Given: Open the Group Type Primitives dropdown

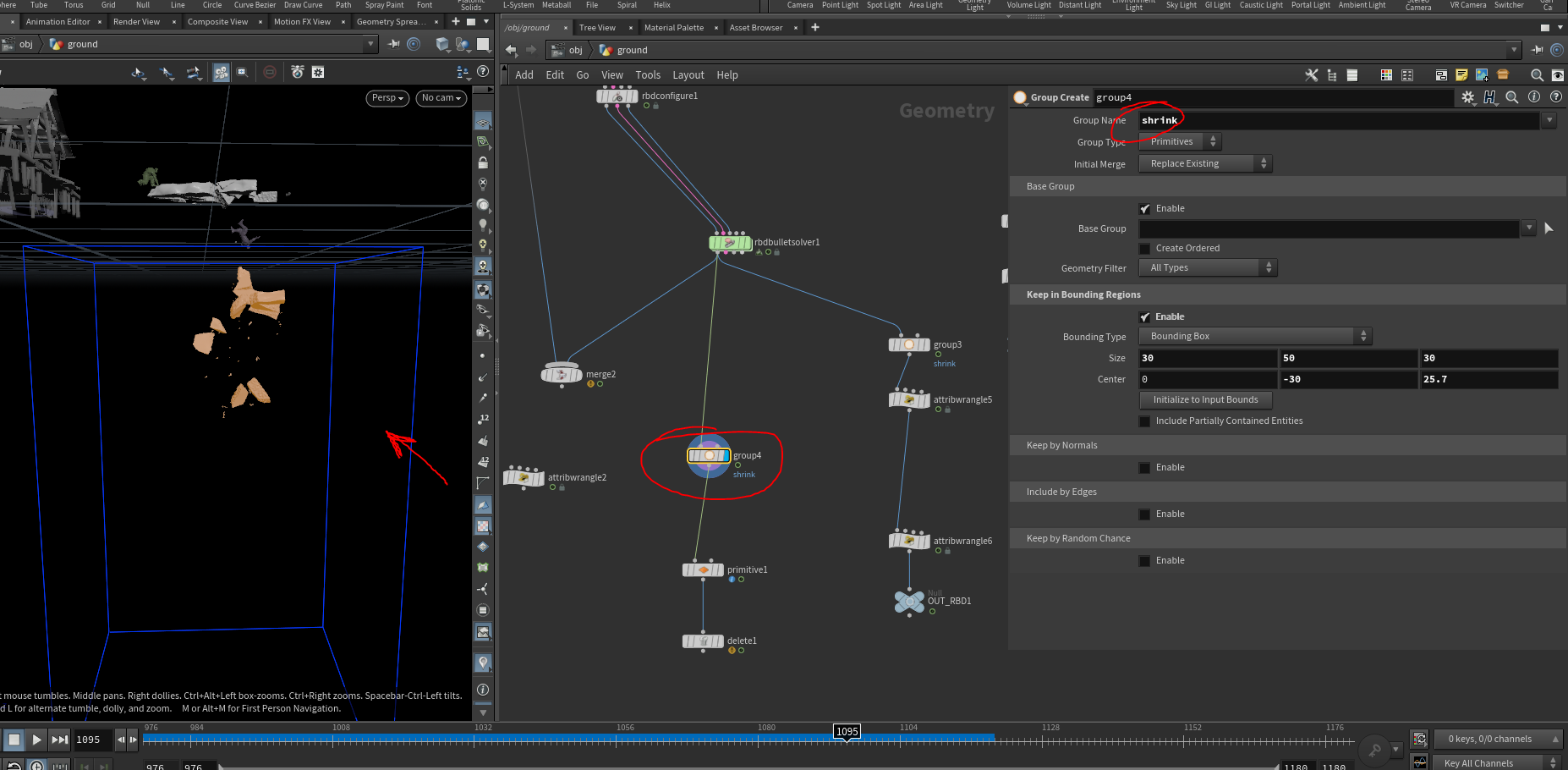Looking at the screenshot, I should (1180, 142).
